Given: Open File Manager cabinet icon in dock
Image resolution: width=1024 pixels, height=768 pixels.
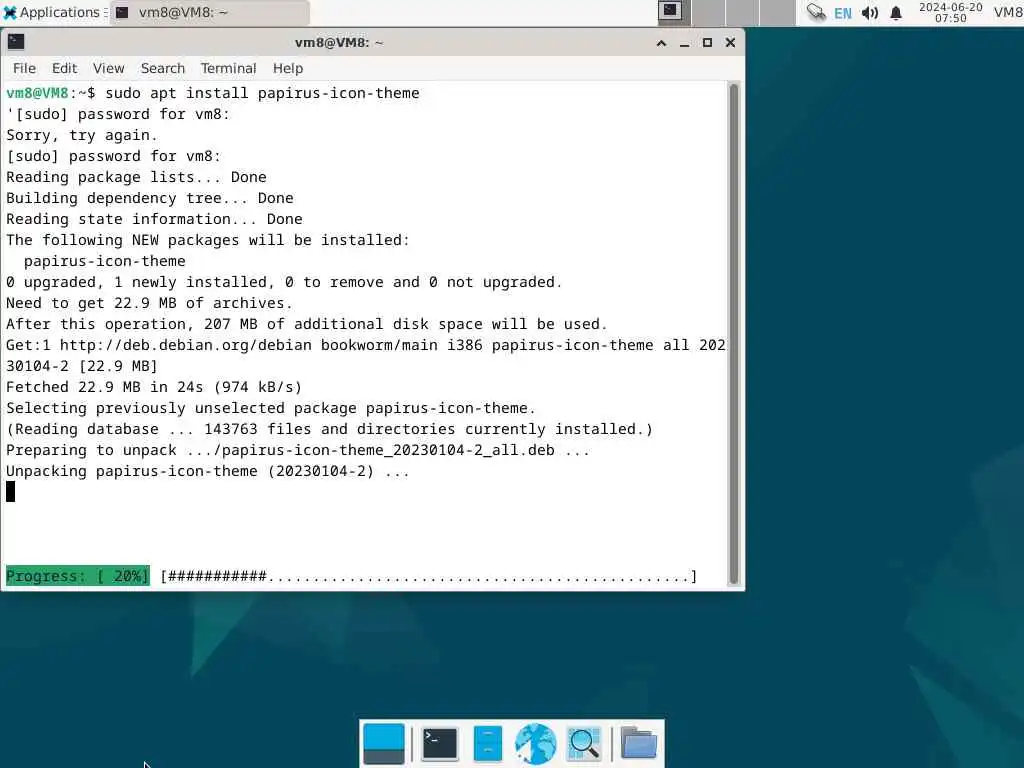Looking at the screenshot, I should (x=487, y=743).
